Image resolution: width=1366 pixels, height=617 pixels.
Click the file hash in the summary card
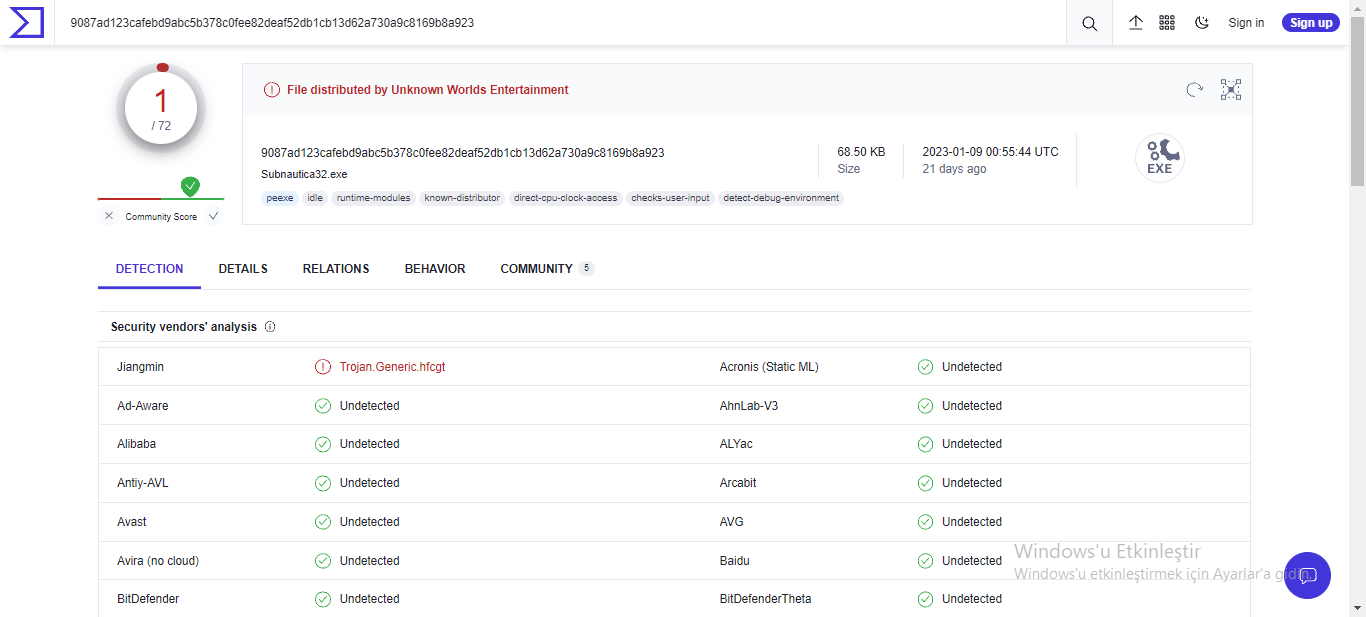(463, 153)
